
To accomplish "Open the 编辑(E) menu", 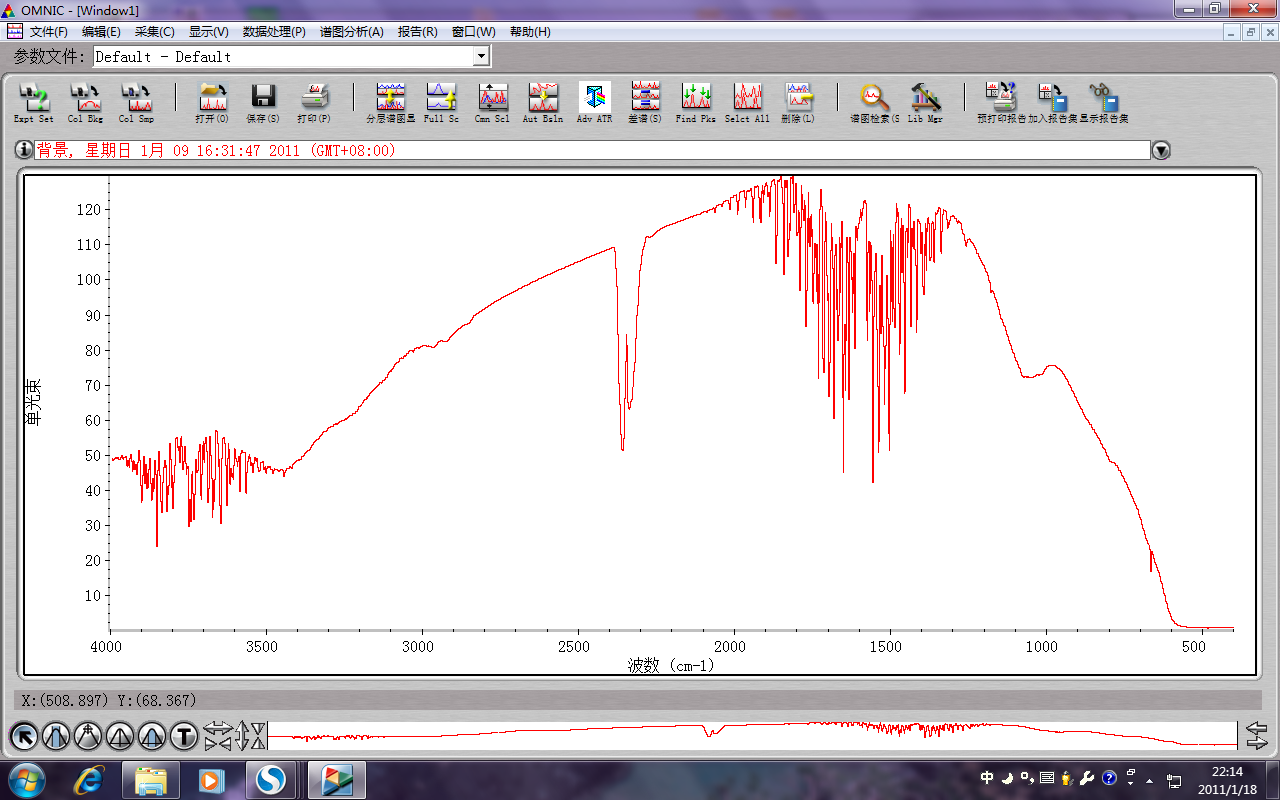I will pyautogui.click(x=101, y=32).
